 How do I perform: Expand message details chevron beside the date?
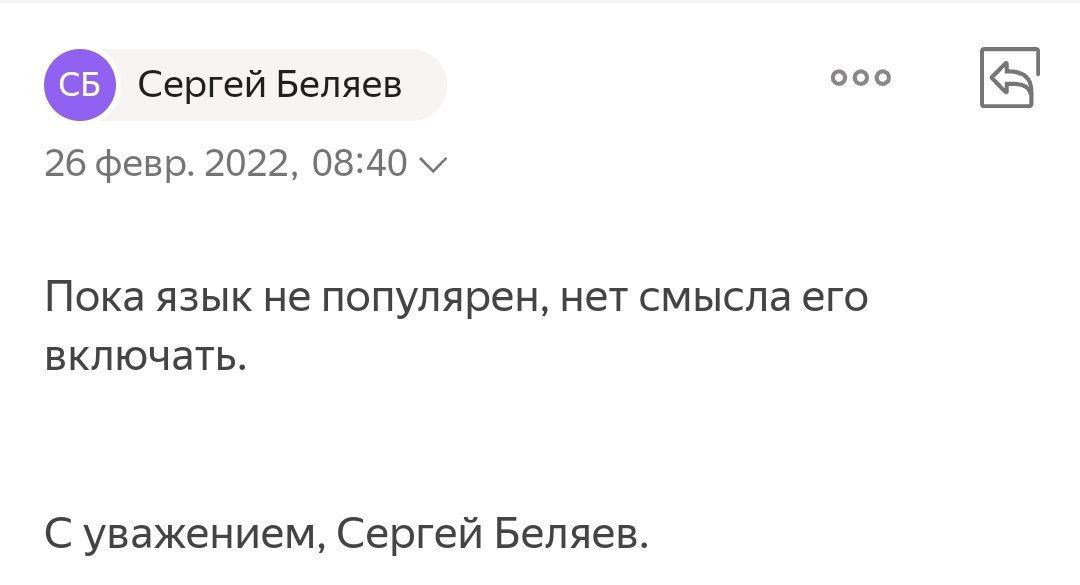(434, 163)
